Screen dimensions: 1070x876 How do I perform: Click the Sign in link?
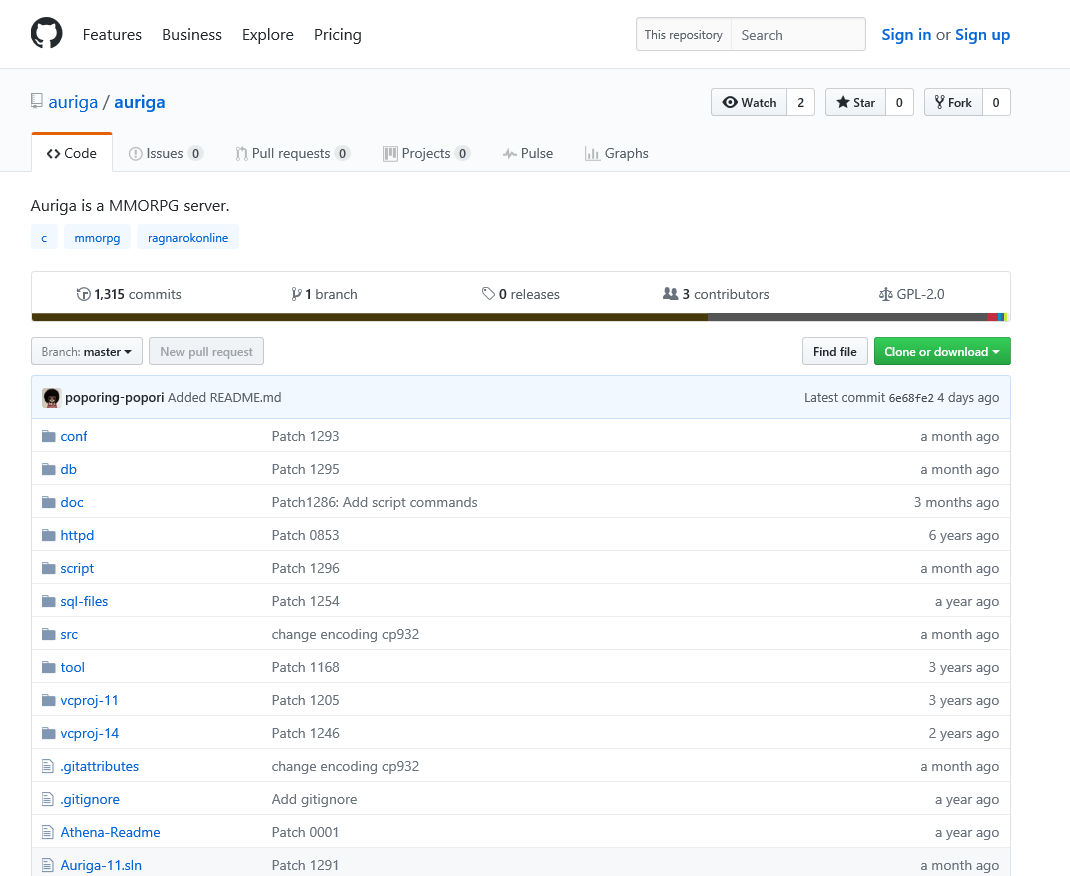(x=906, y=35)
